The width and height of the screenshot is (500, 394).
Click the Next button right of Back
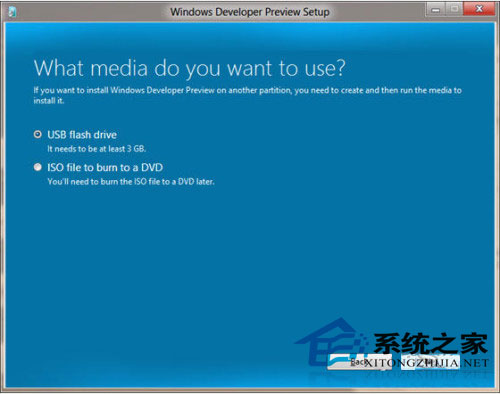[430, 362]
